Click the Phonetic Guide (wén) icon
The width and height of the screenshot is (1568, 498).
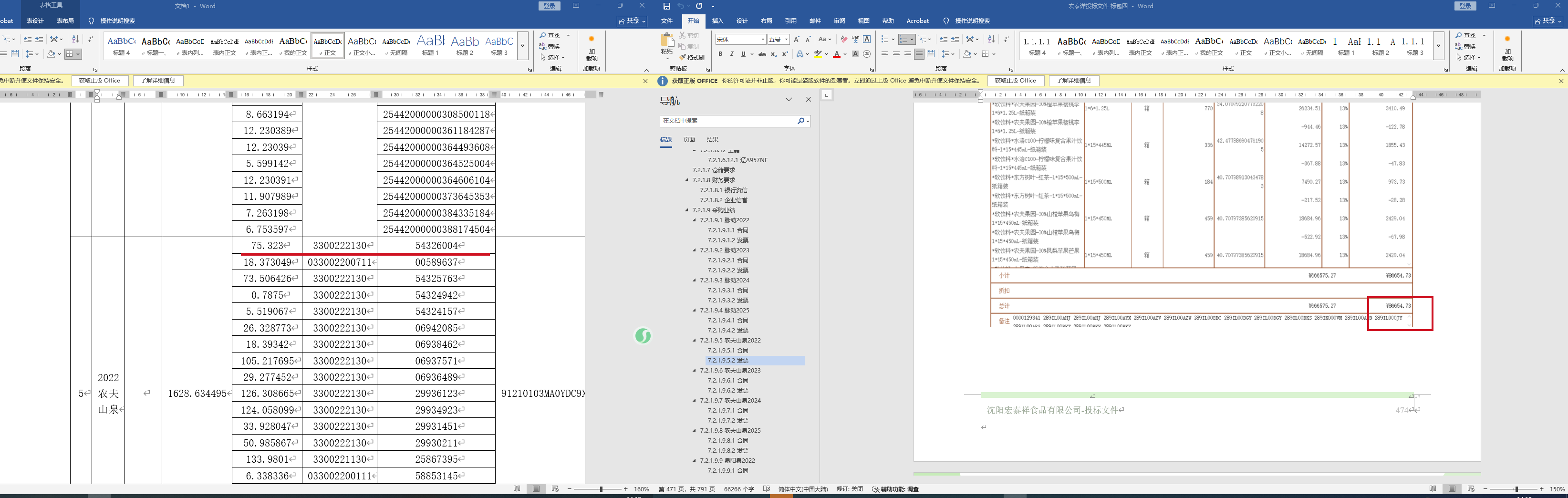855,40
